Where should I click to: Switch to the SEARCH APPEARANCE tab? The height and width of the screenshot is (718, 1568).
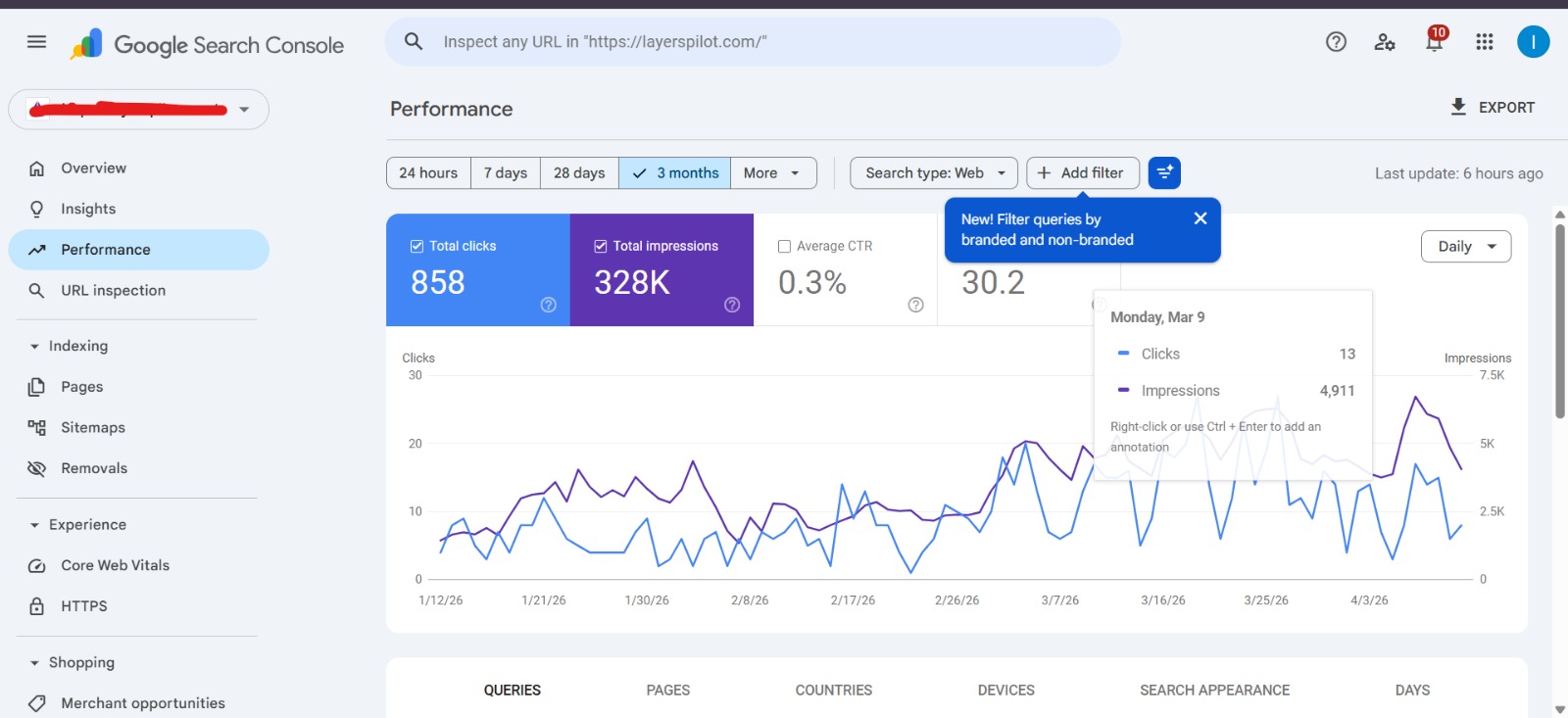[1215, 691]
